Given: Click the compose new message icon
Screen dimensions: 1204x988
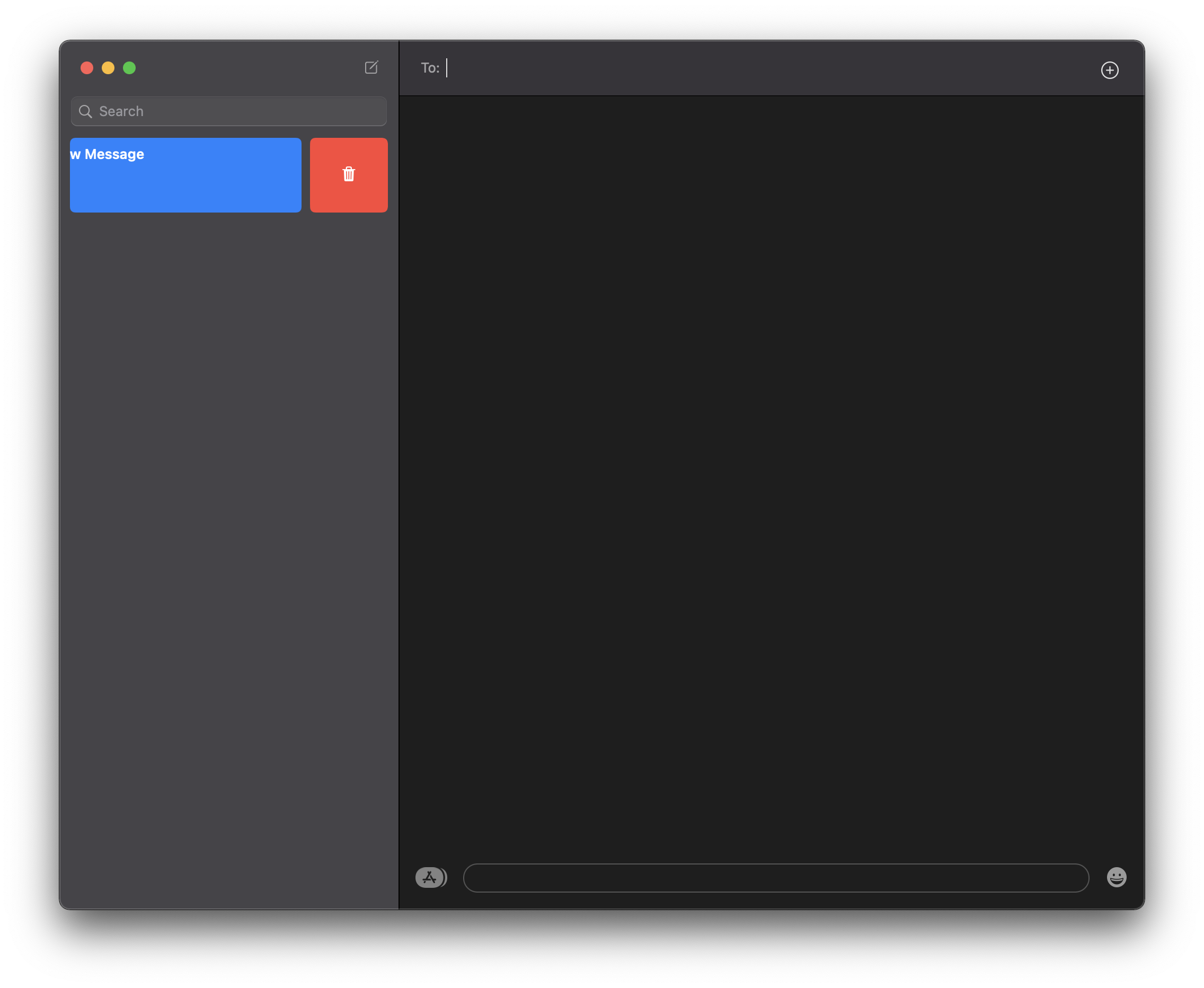Looking at the screenshot, I should 371,68.
